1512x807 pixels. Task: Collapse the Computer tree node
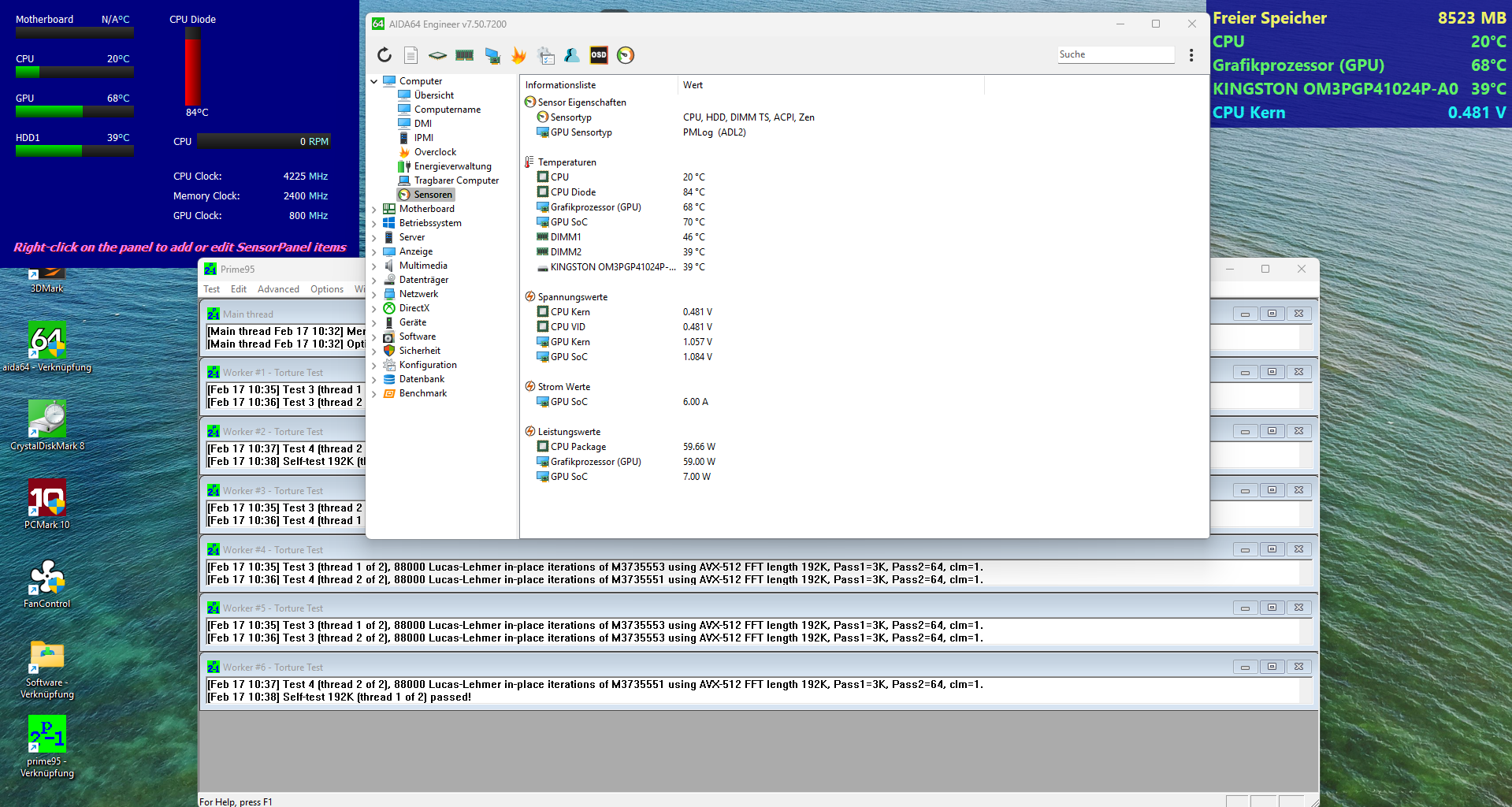click(374, 81)
